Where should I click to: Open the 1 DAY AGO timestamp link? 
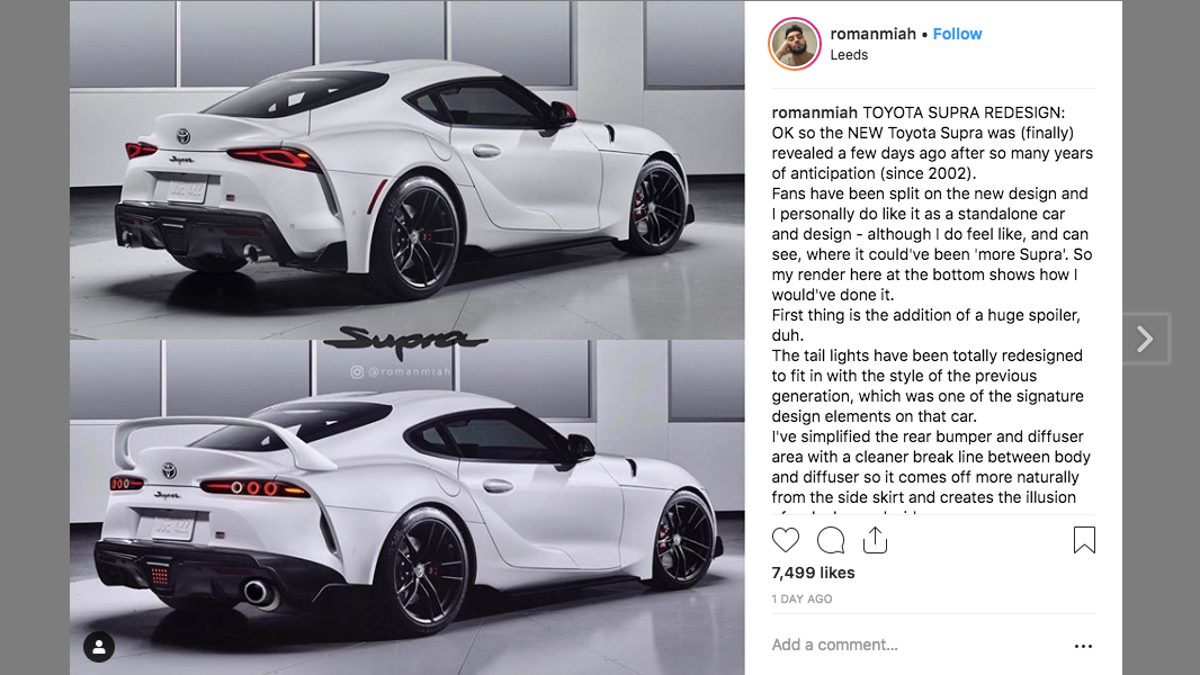point(802,599)
